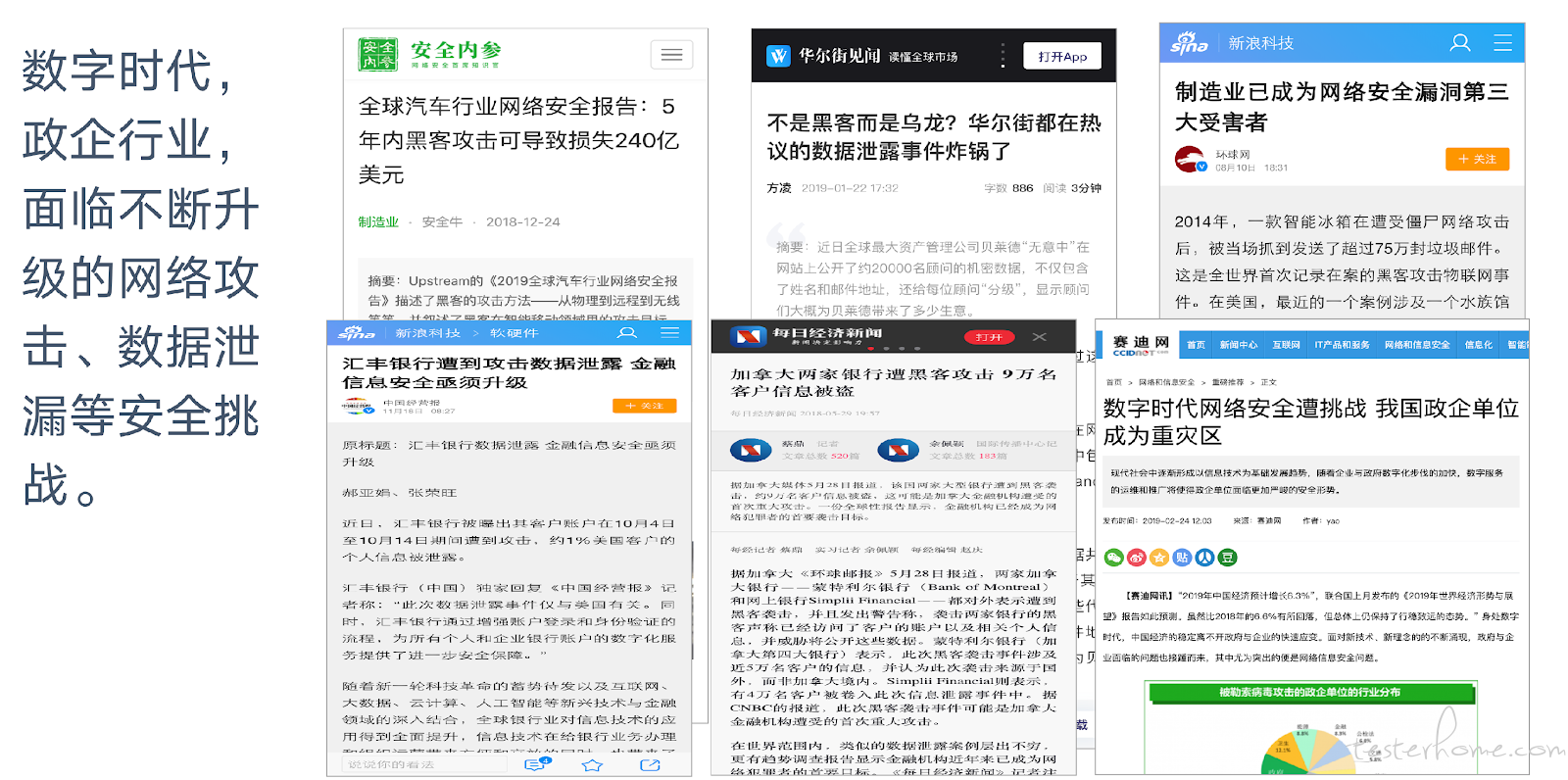Open headline 加拿大两家银行遭黑客攻击
The width and height of the screenshot is (1568, 780).
point(894,382)
